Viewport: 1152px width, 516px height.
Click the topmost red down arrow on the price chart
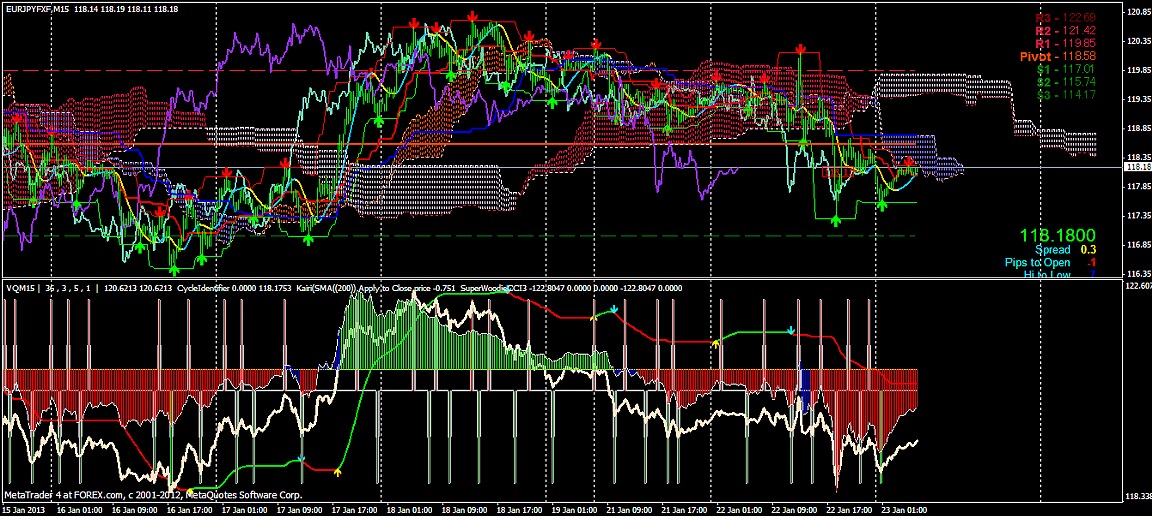click(471, 17)
